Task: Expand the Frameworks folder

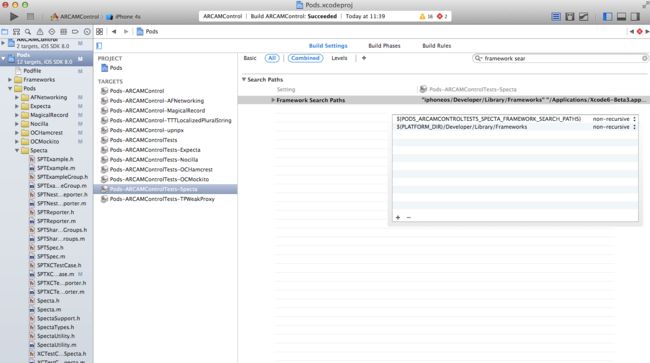Action: point(10,80)
